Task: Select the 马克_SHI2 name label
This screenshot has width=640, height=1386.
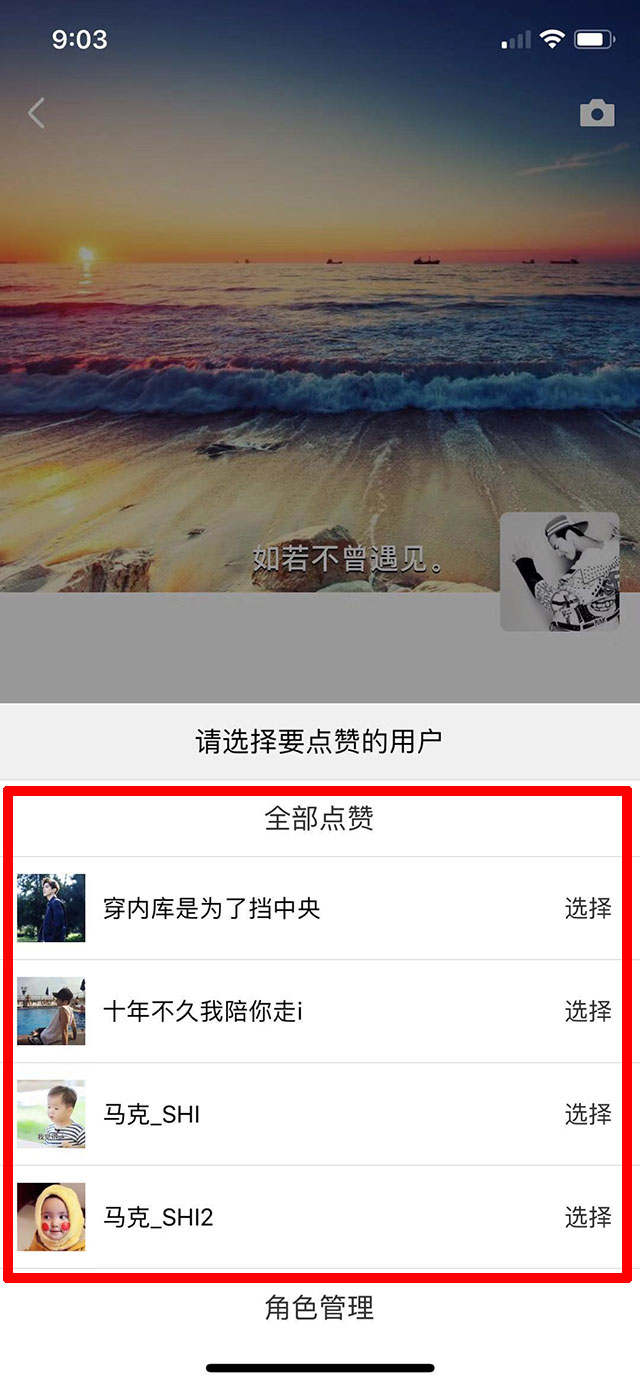Action: [159, 1217]
